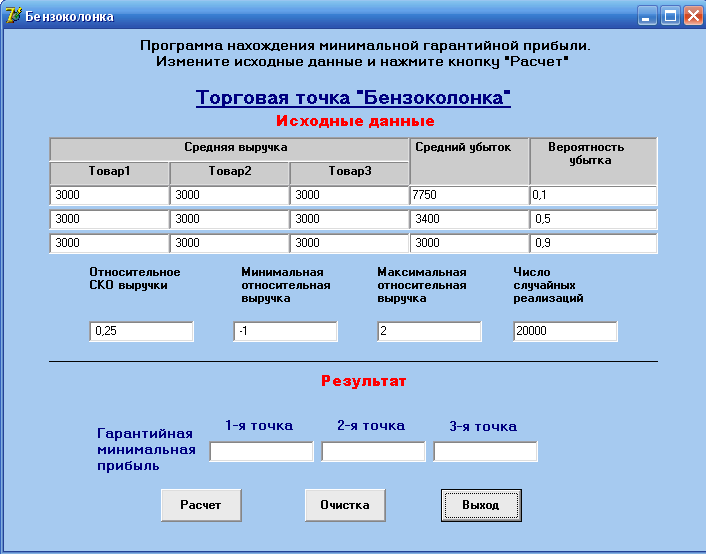Click the Товар3 column header
Screen dimensions: 706x554
click(349, 173)
